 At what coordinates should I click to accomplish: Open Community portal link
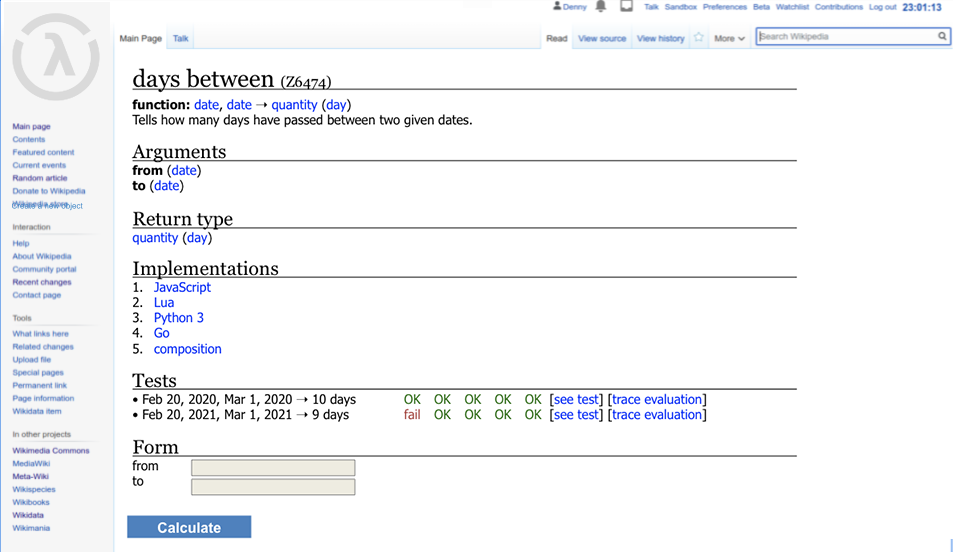[44, 269]
